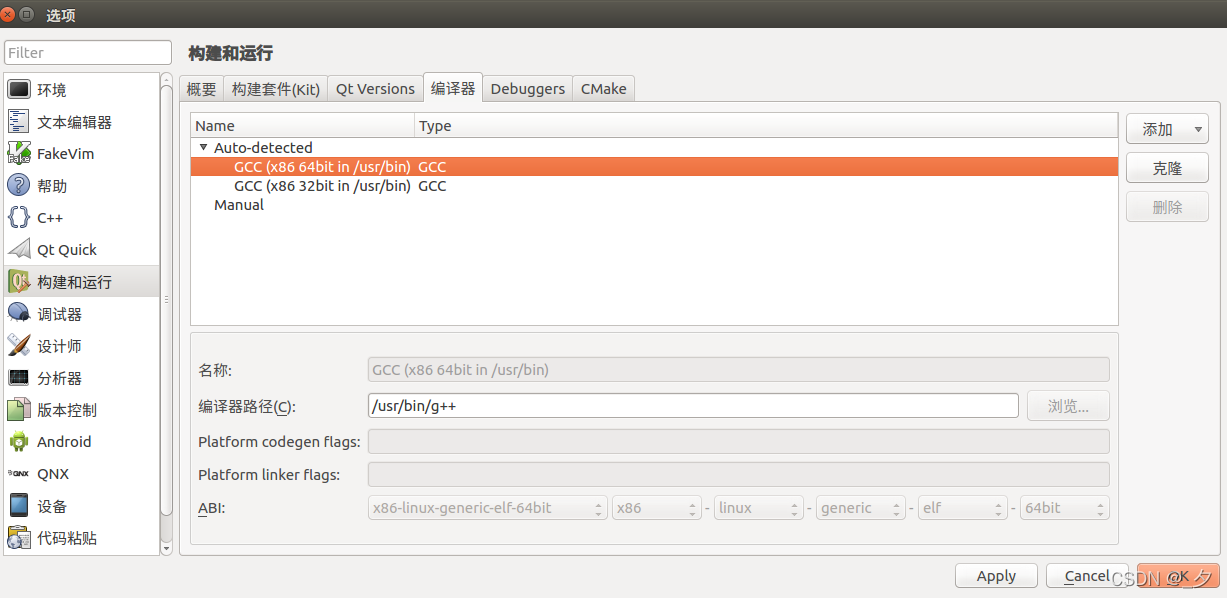This screenshot has width=1227, height=598.
Task: Open the 添加 dropdown button
Action: click(1167, 129)
